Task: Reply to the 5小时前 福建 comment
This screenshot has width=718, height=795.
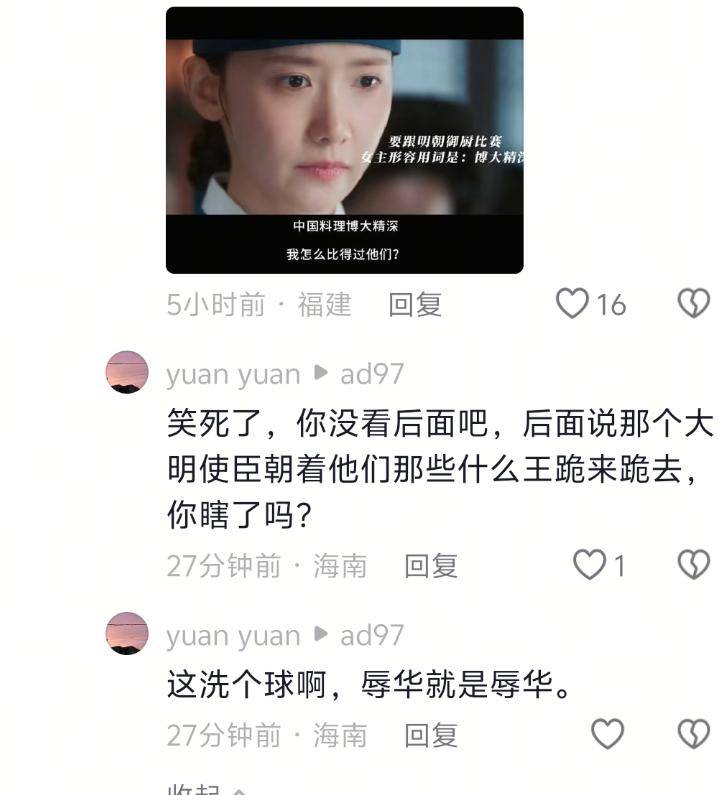Action: (x=415, y=304)
